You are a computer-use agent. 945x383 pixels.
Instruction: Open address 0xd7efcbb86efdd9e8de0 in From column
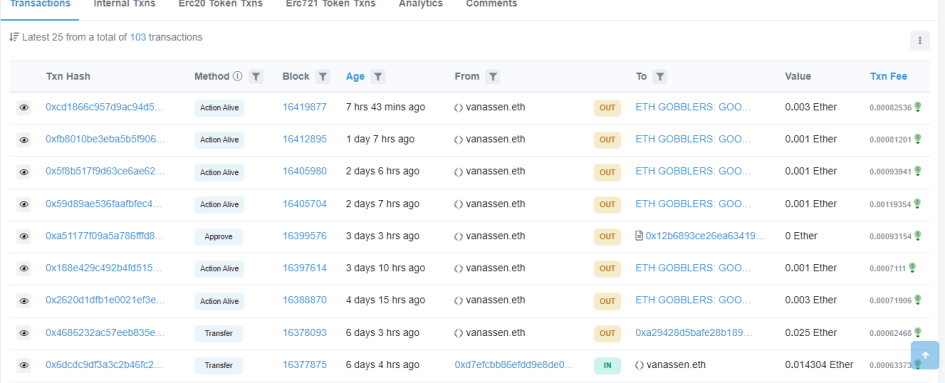[x=514, y=364]
